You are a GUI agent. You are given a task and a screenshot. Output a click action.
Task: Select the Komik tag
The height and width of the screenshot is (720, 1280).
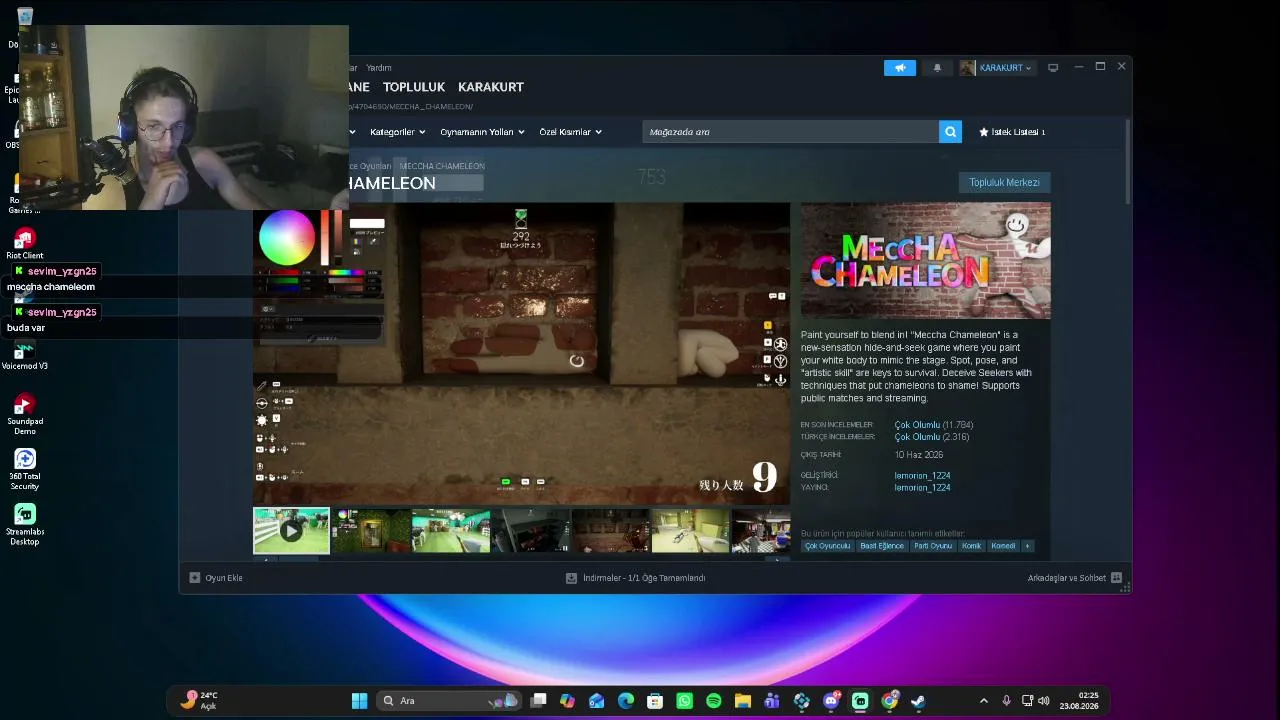pos(972,546)
